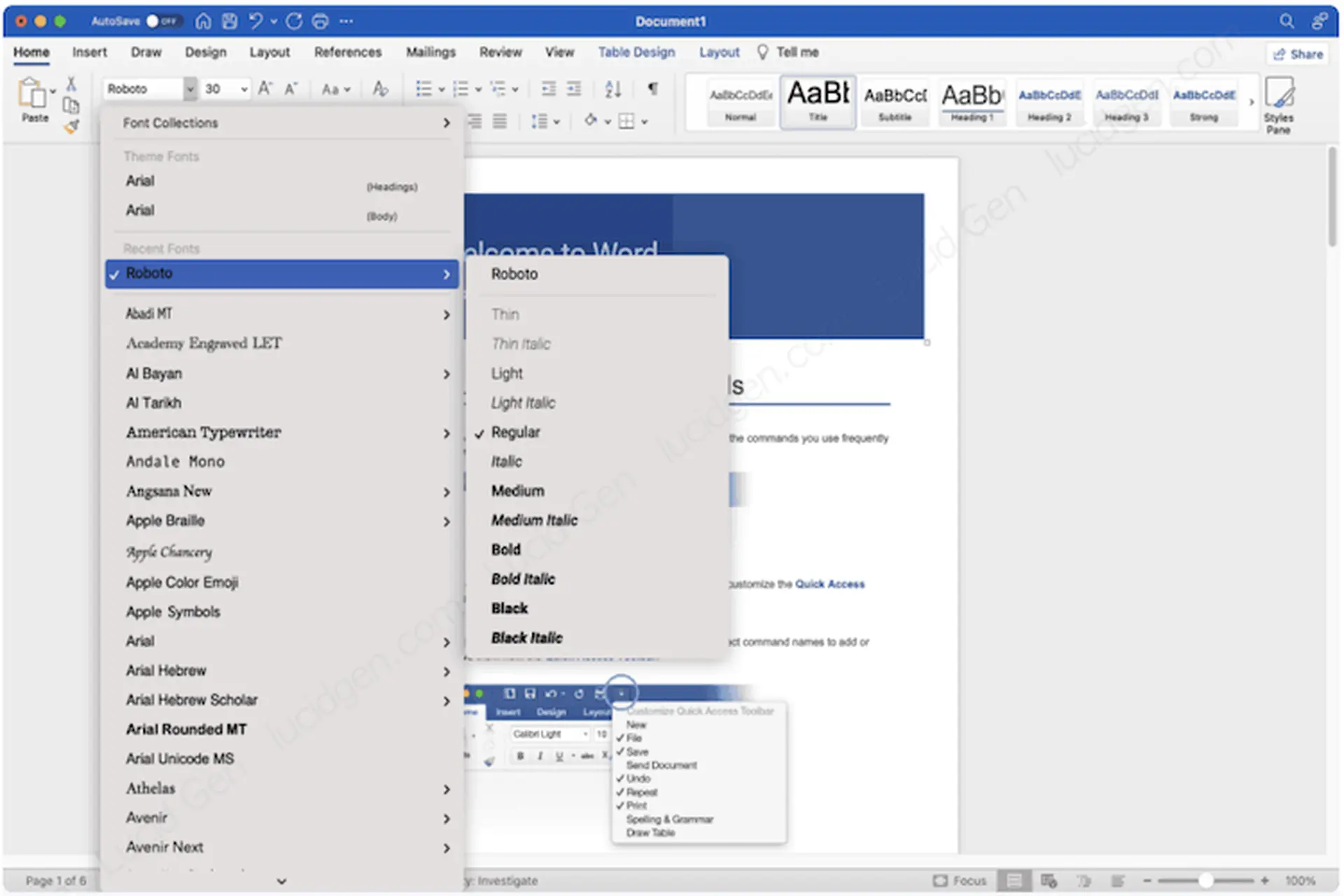Viewport: 1344px width, 896px height.
Task: Click the Save icon in title bar
Action: [x=230, y=22]
